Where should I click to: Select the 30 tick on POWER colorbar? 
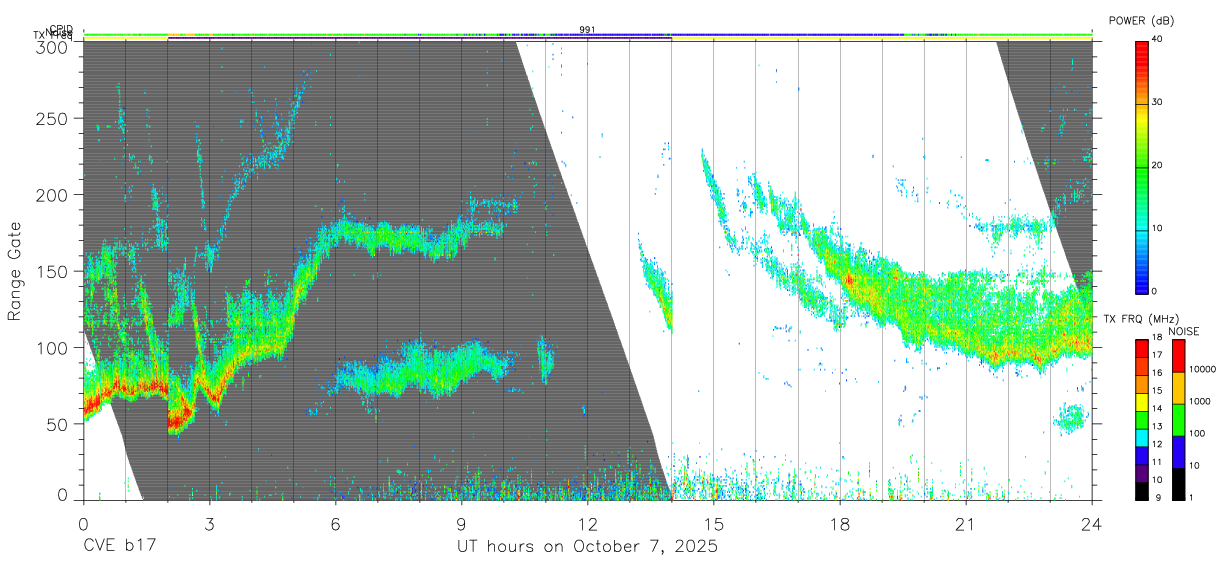coord(1158,103)
